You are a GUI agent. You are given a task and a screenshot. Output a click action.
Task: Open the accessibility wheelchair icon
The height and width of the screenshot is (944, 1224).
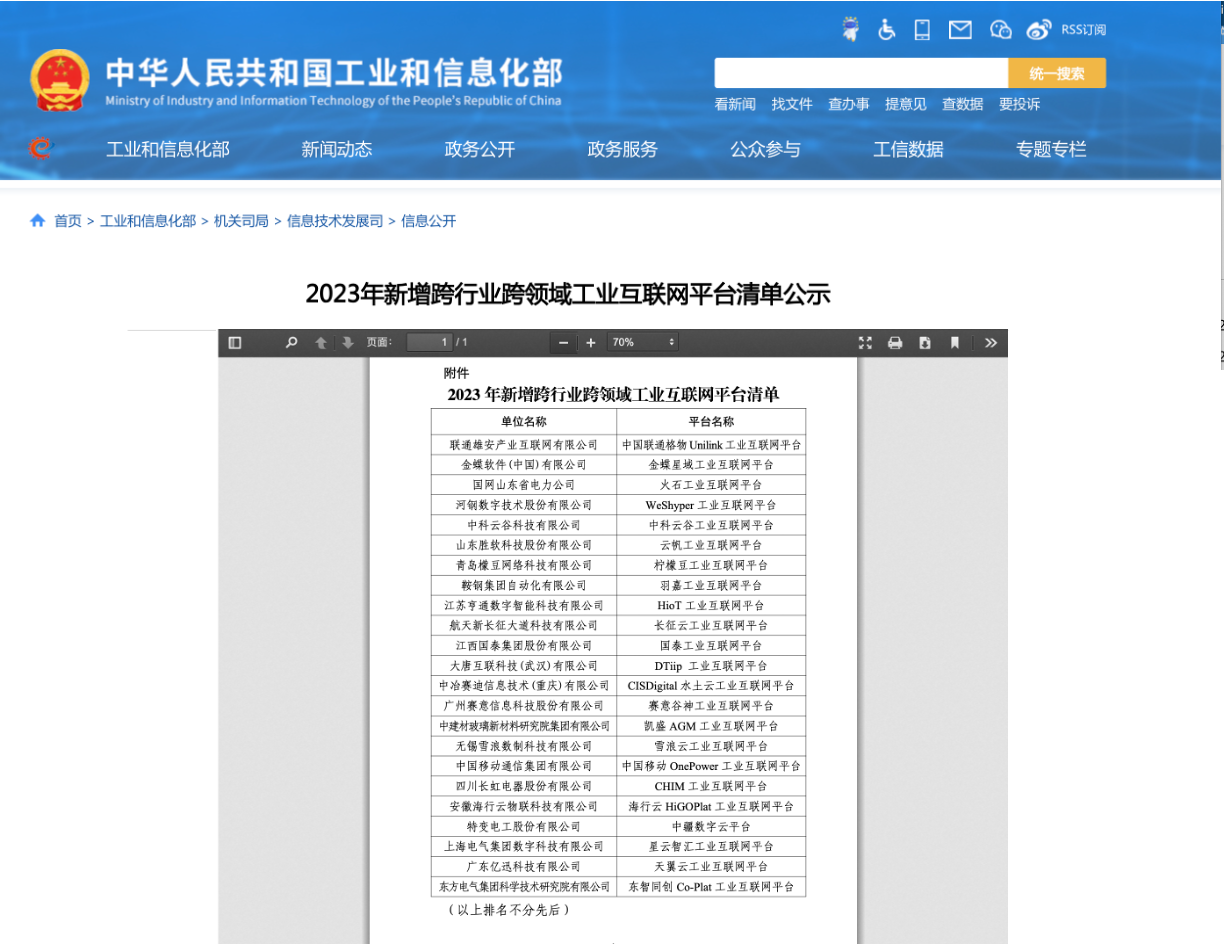(x=886, y=29)
